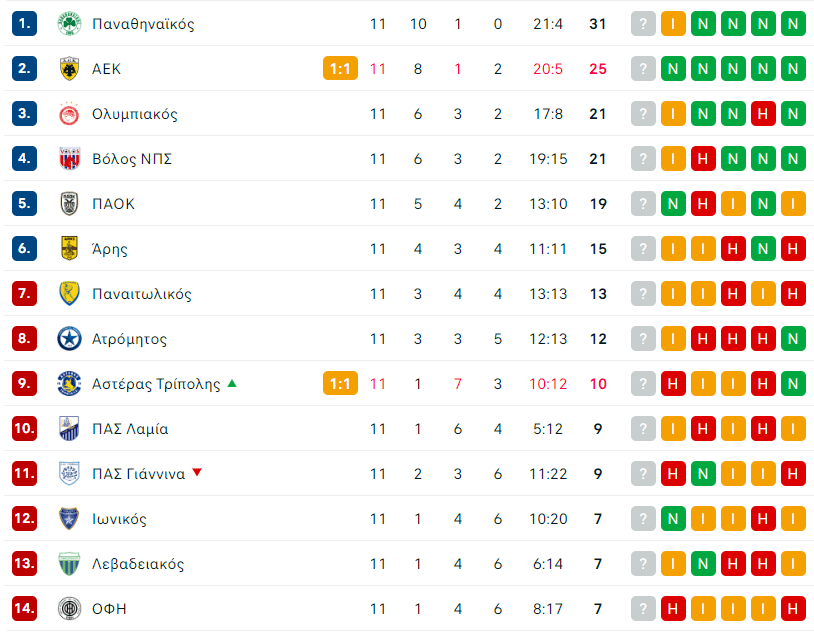Click the ΑΕΚ team logo

(70, 69)
